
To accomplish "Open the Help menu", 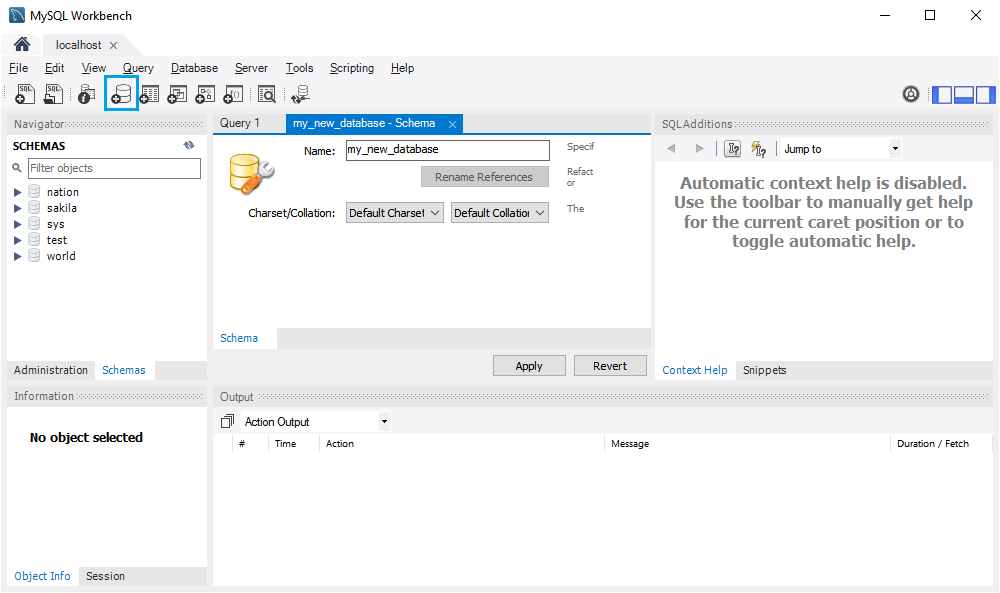I will point(402,68).
